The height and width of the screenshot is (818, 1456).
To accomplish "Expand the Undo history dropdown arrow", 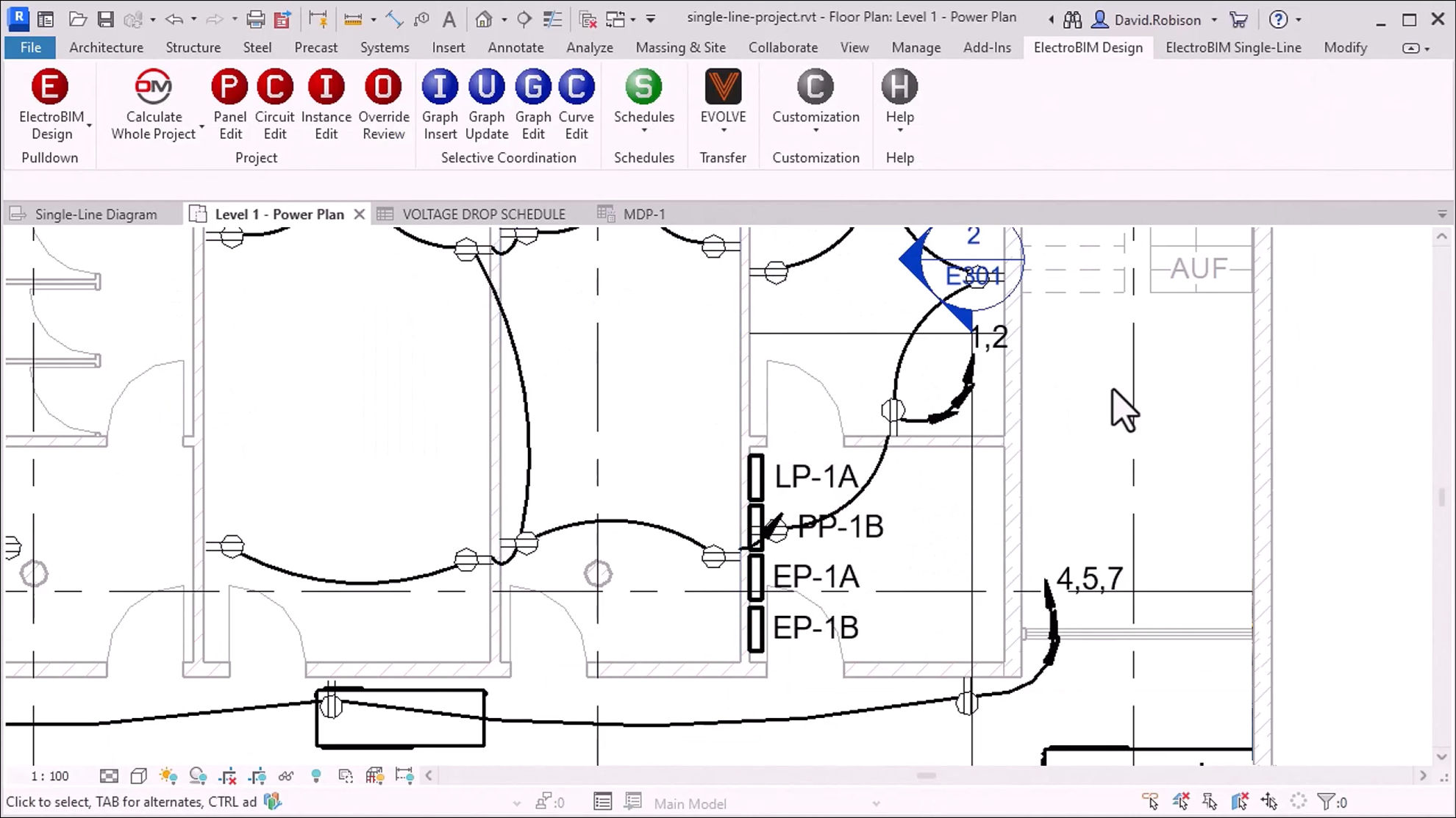I will (x=193, y=19).
